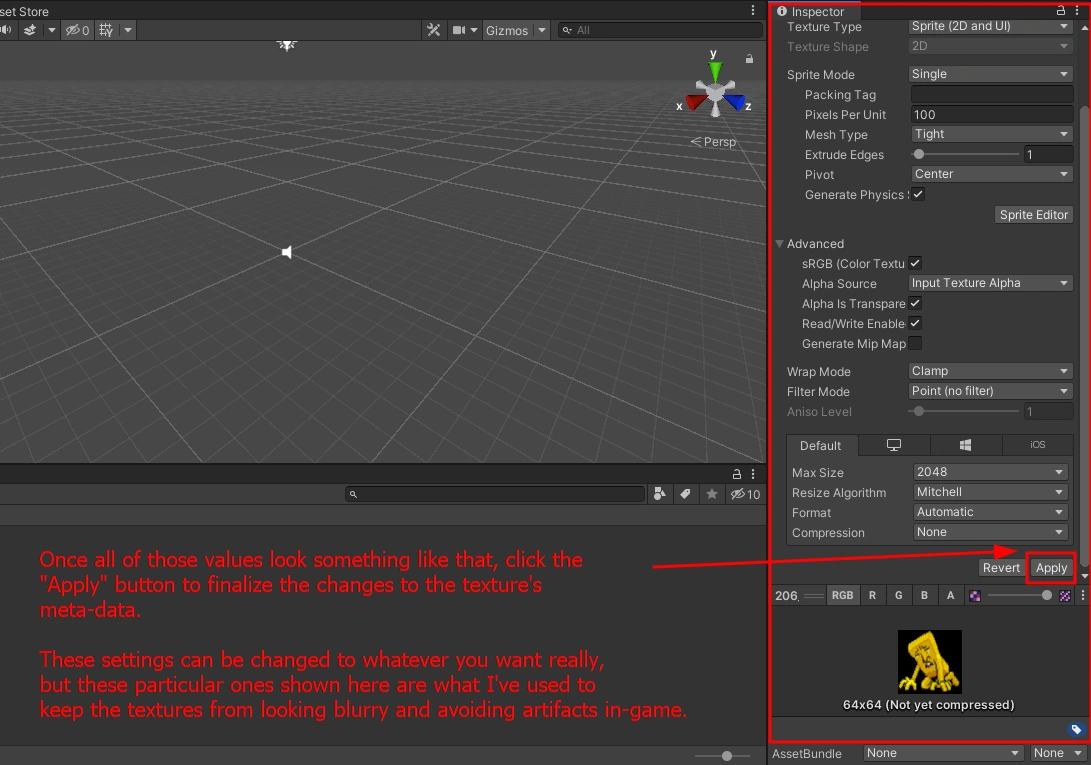The width and height of the screenshot is (1091, 765).
Task: Open Resize Algorithm dropdown
Action: (x=990, y=492)
